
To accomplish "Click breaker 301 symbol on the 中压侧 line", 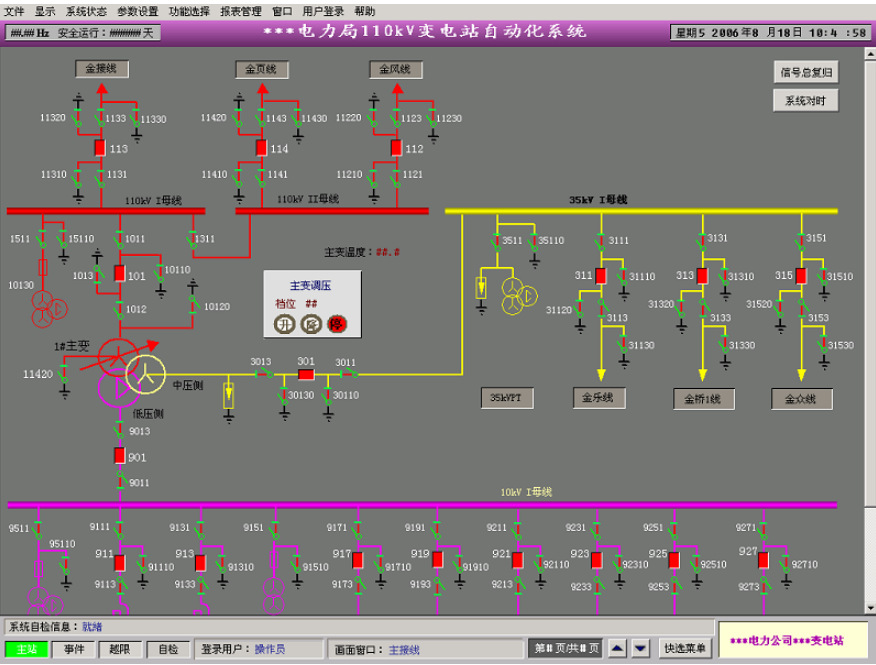I will [x=306, y=373].
